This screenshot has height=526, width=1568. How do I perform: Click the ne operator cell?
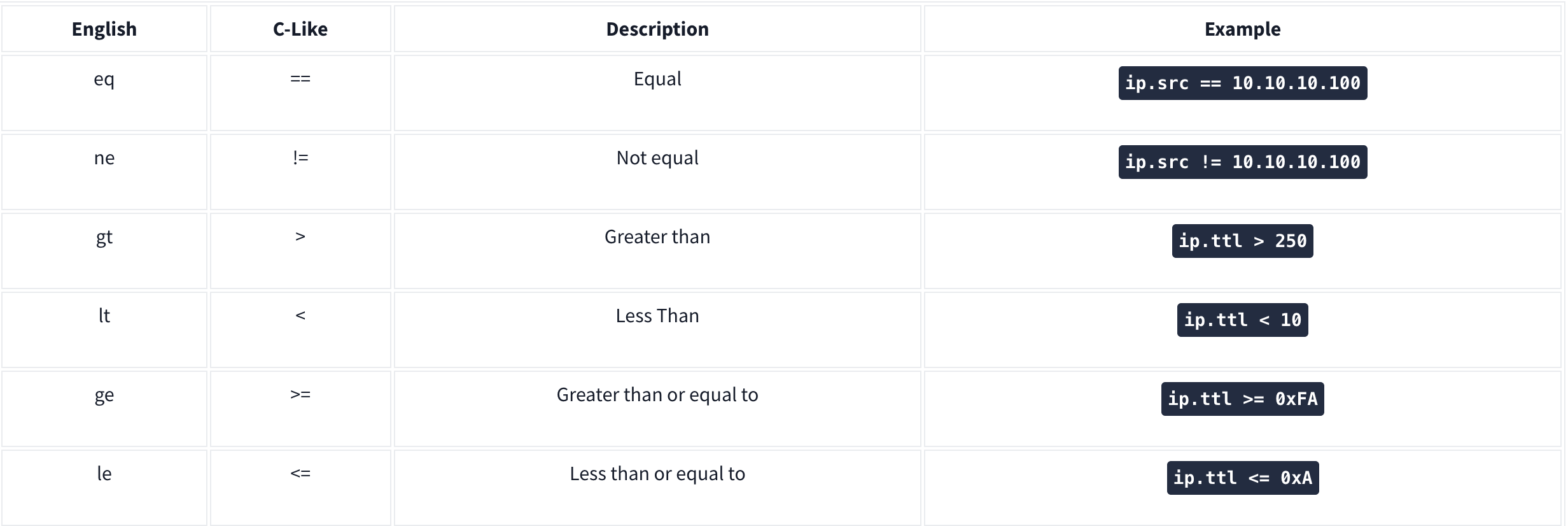pos(104,172)
